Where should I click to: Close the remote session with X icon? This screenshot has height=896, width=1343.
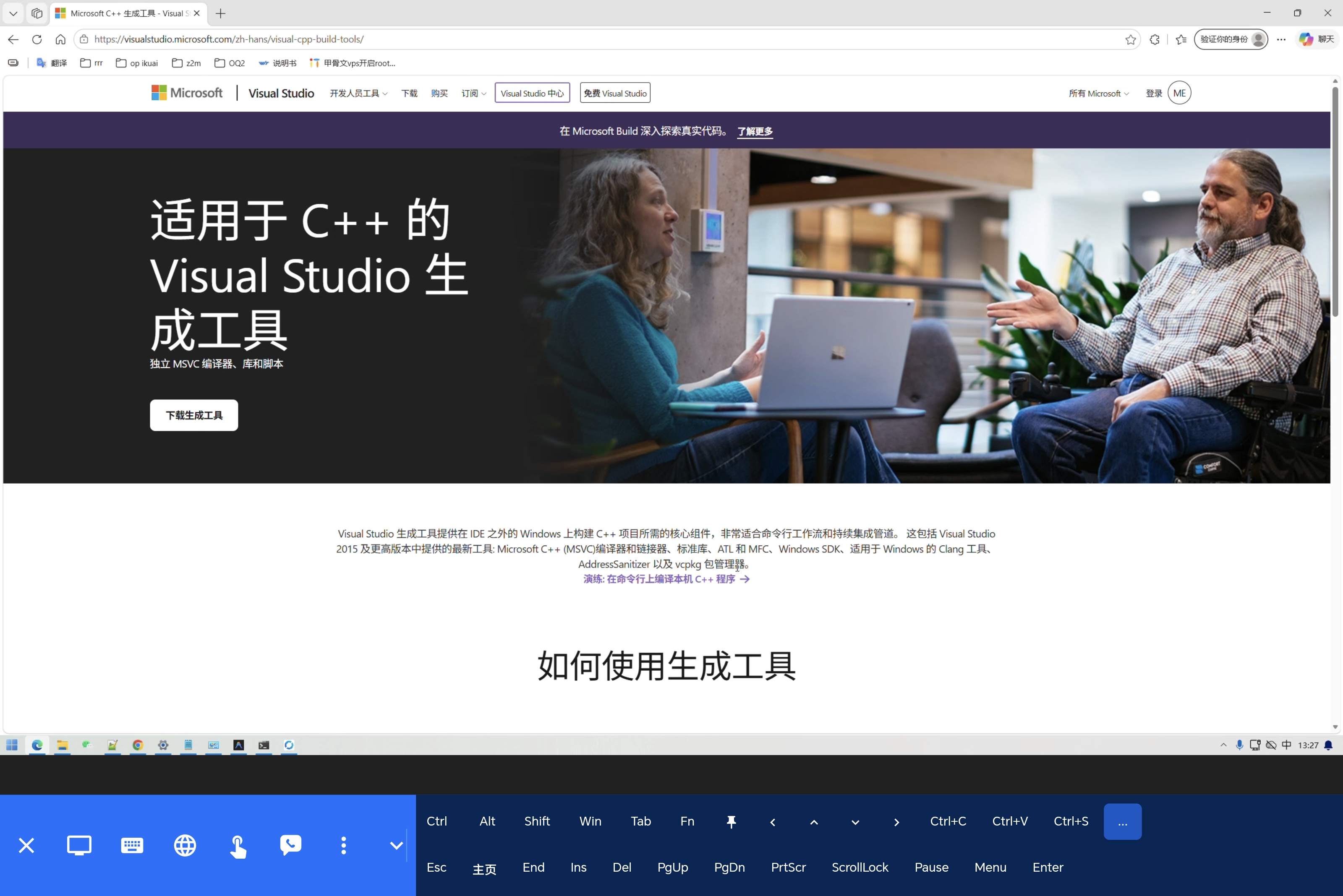click(26, 845)
